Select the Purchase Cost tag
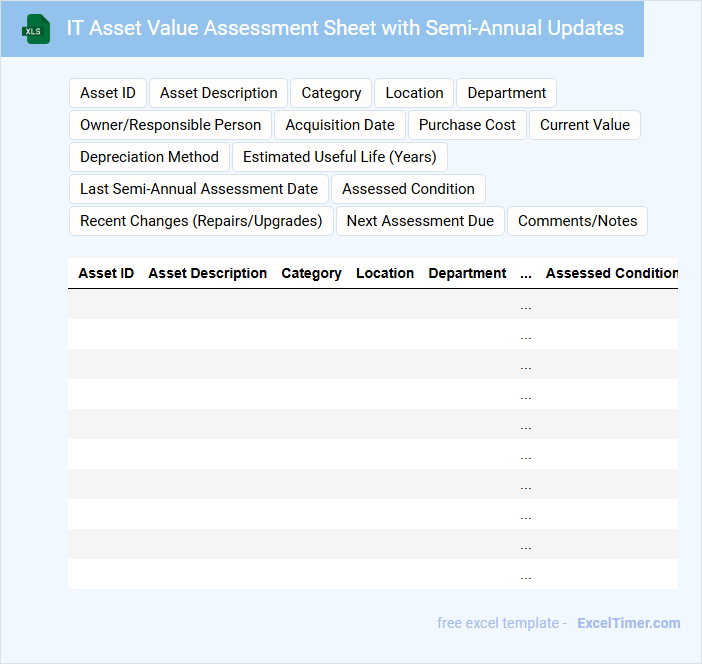 pyautogui.click(x=467, y=125)
